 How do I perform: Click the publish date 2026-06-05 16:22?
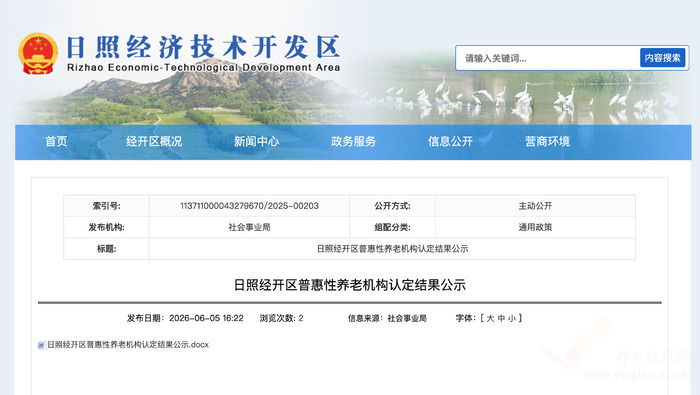click(185, 318)
